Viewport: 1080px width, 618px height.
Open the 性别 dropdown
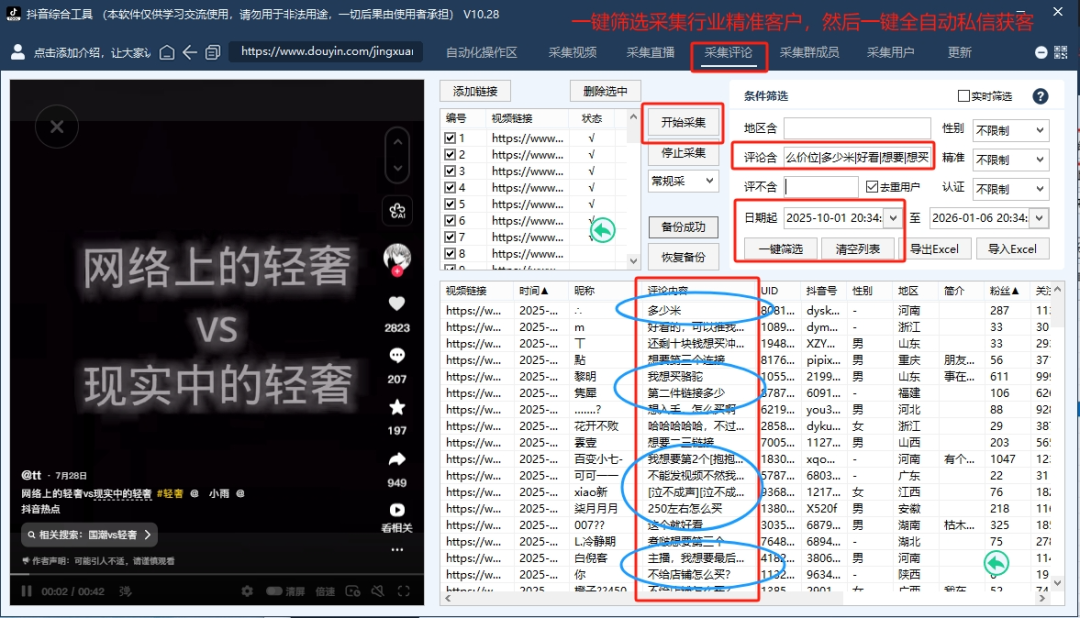tap(1010, 130)
